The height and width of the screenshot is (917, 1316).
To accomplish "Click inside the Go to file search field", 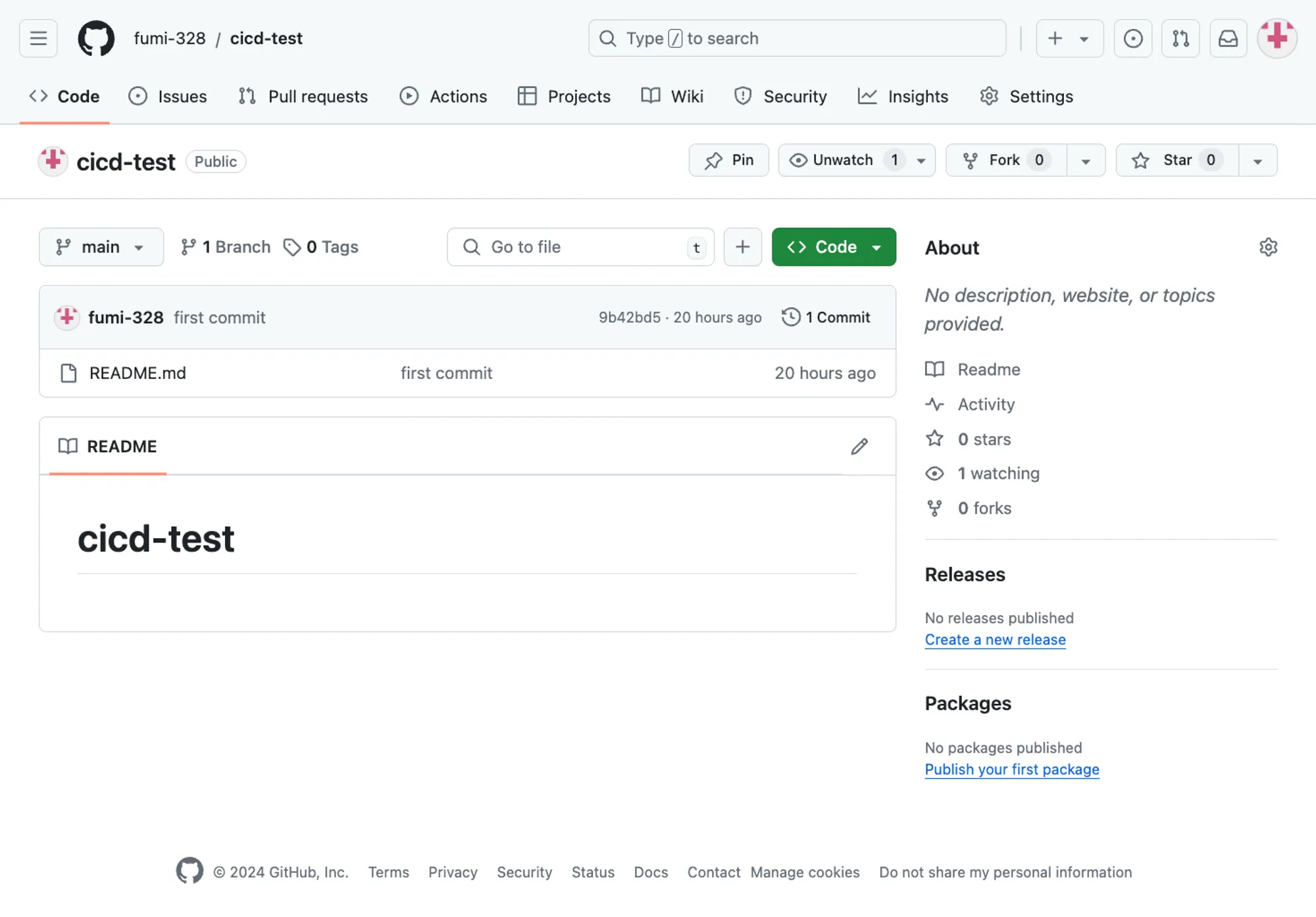I will coord(579,247).
